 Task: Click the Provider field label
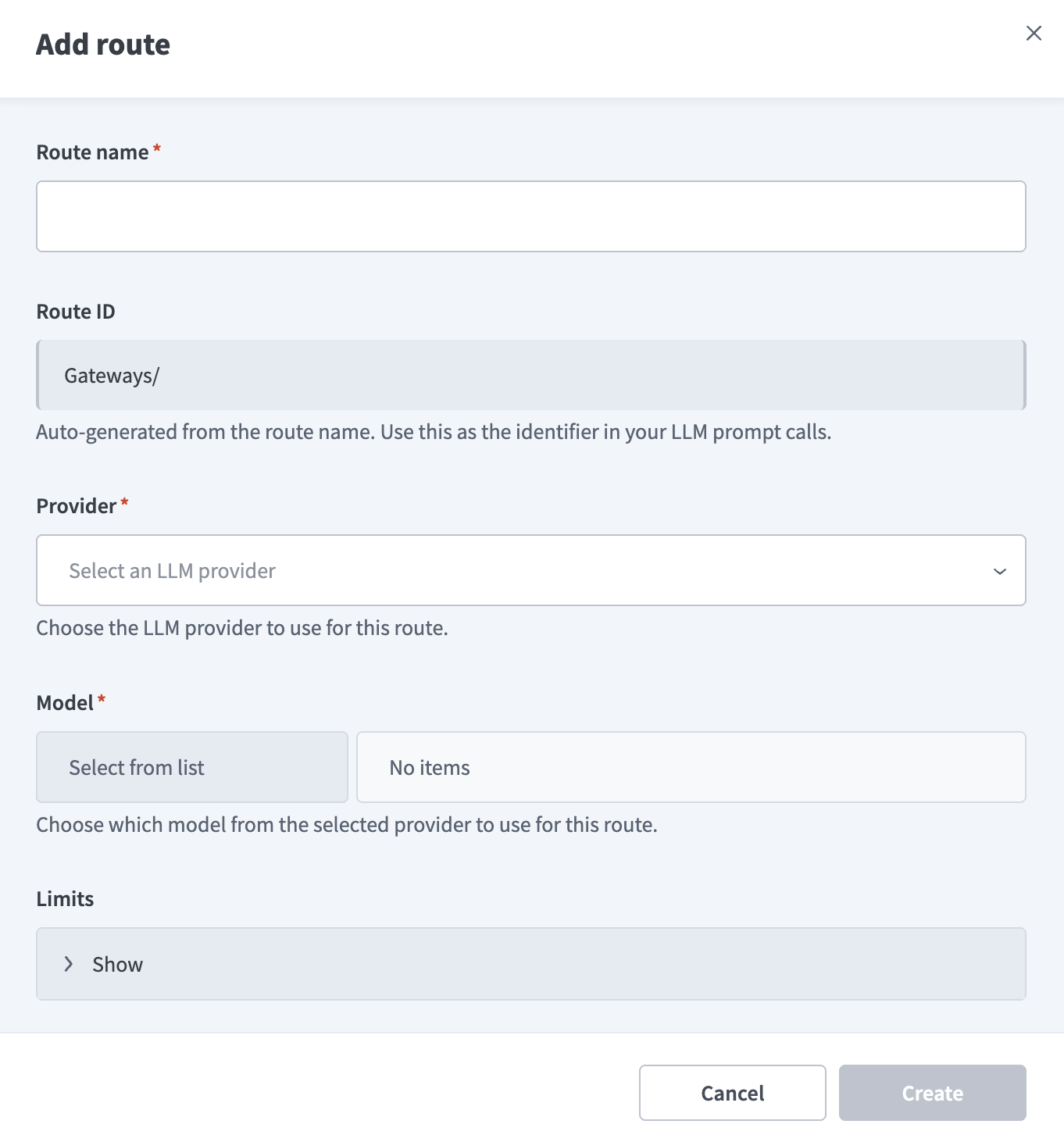point(77,506)
